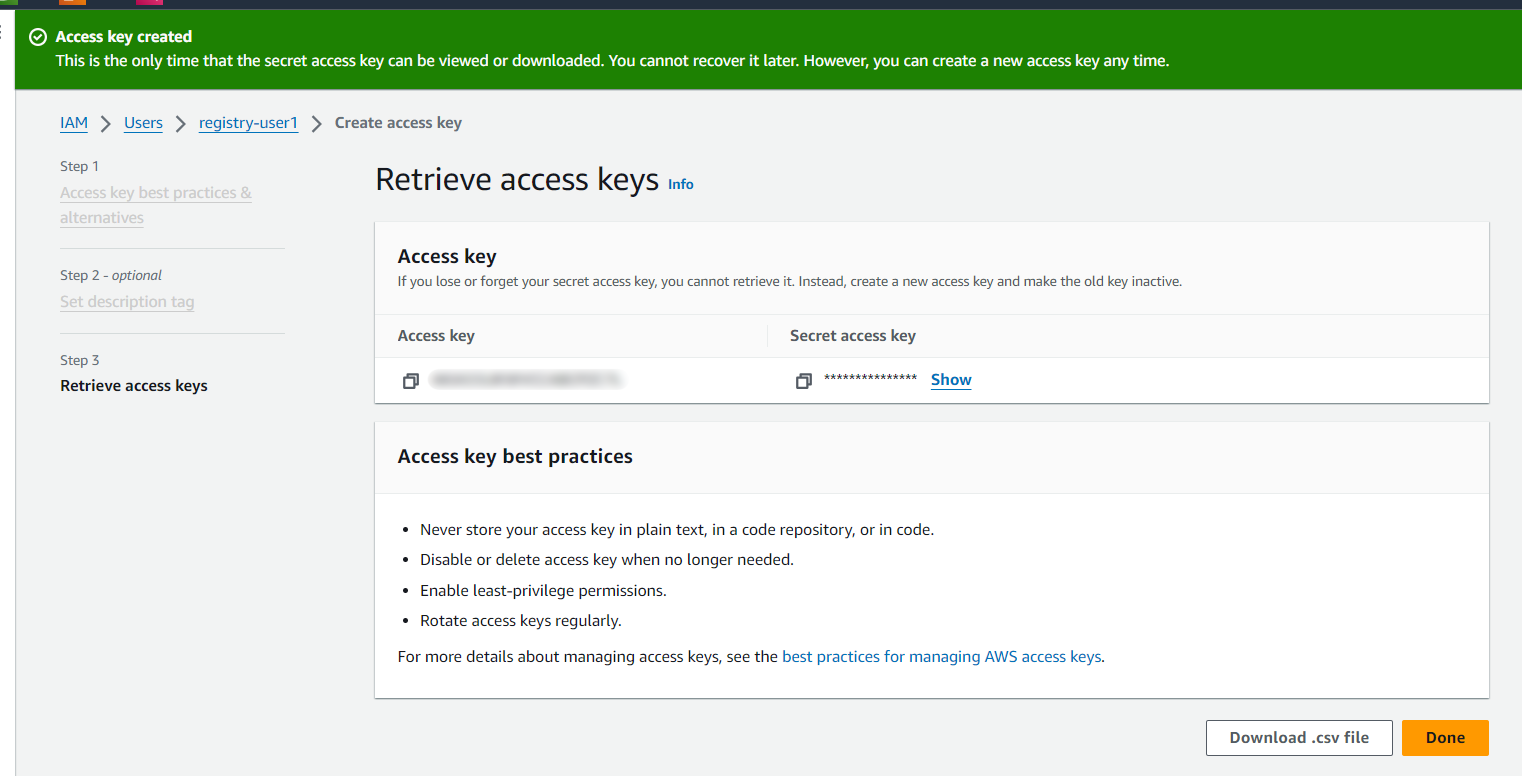Image resolution: width=1522 pixels, height=776 pixels.
Task: Open best practices for managing AWS access keys
Action: pyautogui.click(x=941, y=657)
